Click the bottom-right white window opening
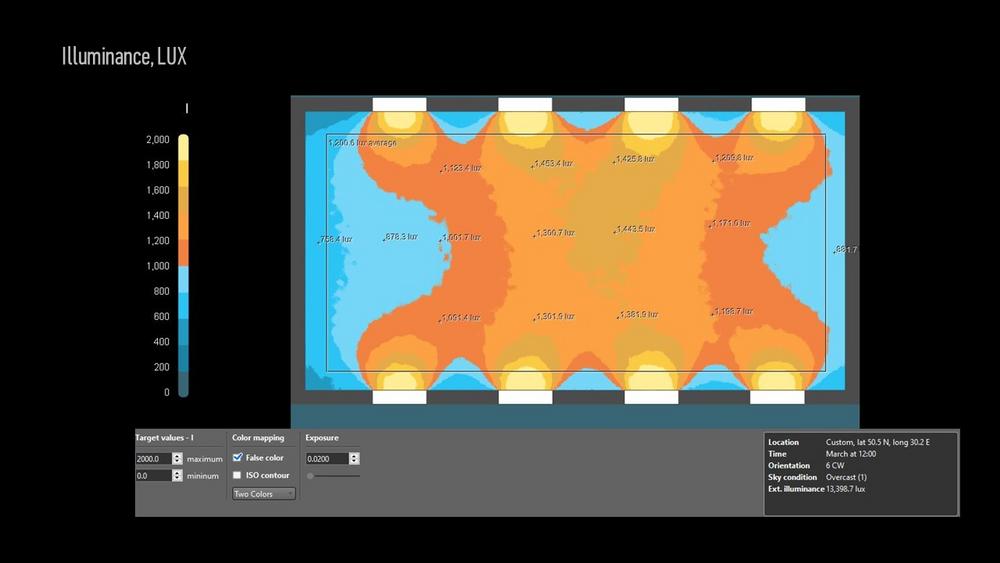Image resolution: width=1000 pixels, height=563 pixels. [778, 397]
